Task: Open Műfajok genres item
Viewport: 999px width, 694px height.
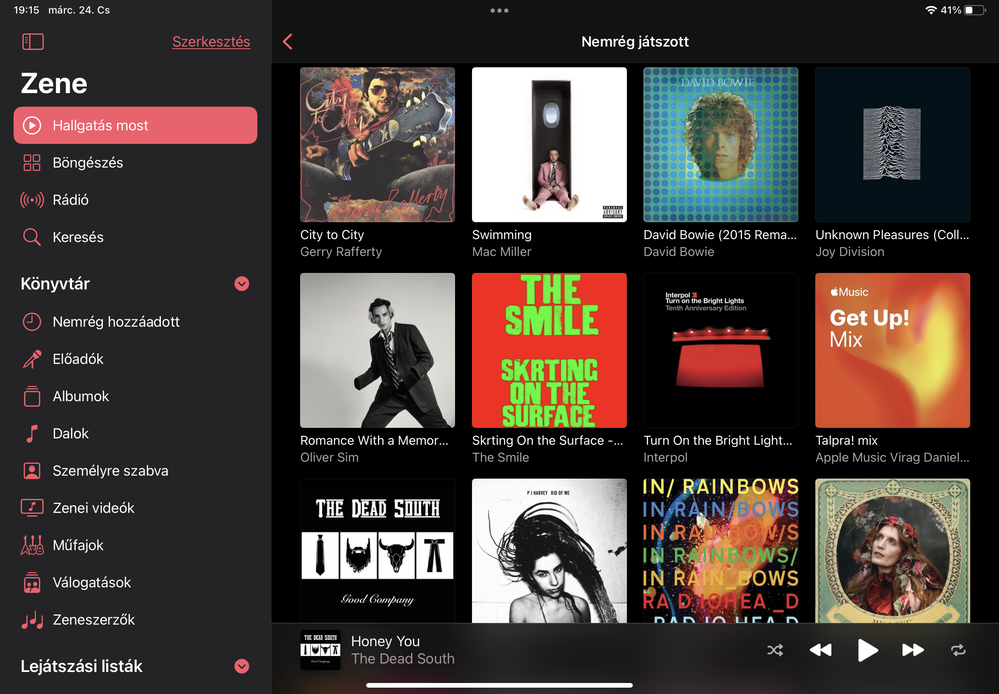Action: [x=135, y=546]
